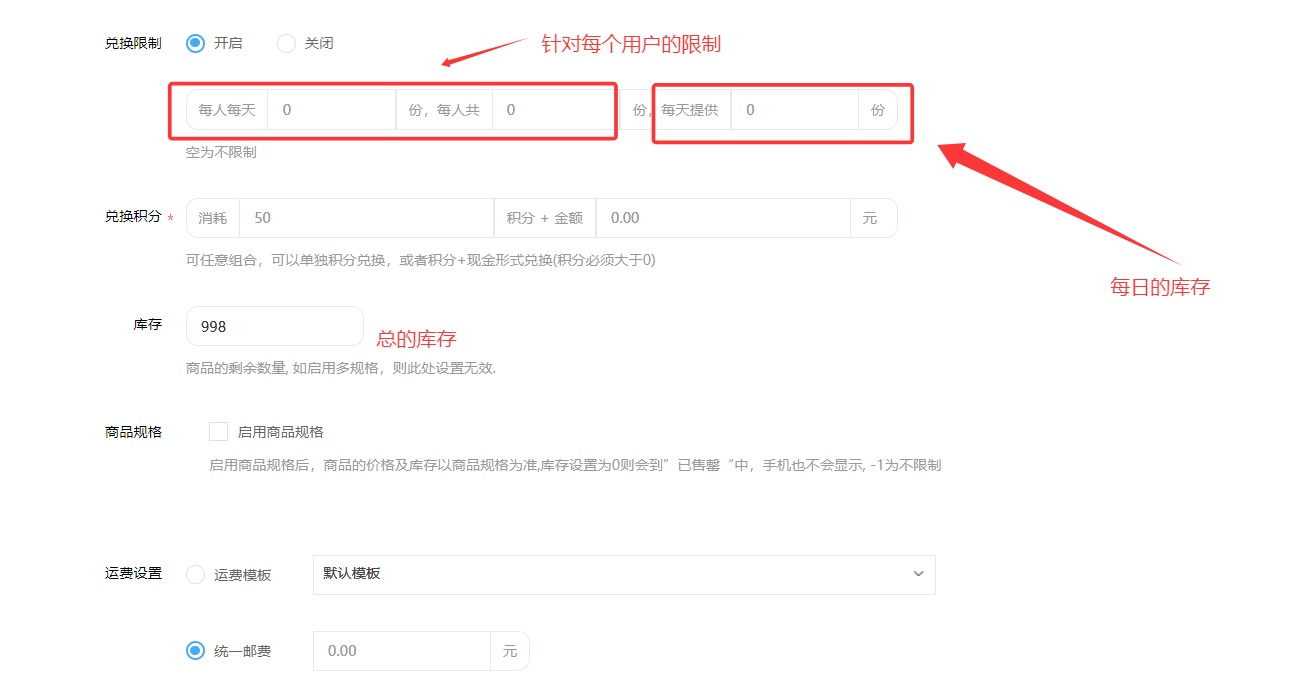1306x683 pixels.
Task: Click the 元 suffix of 兑换积分 row
Action: point(872,218)
